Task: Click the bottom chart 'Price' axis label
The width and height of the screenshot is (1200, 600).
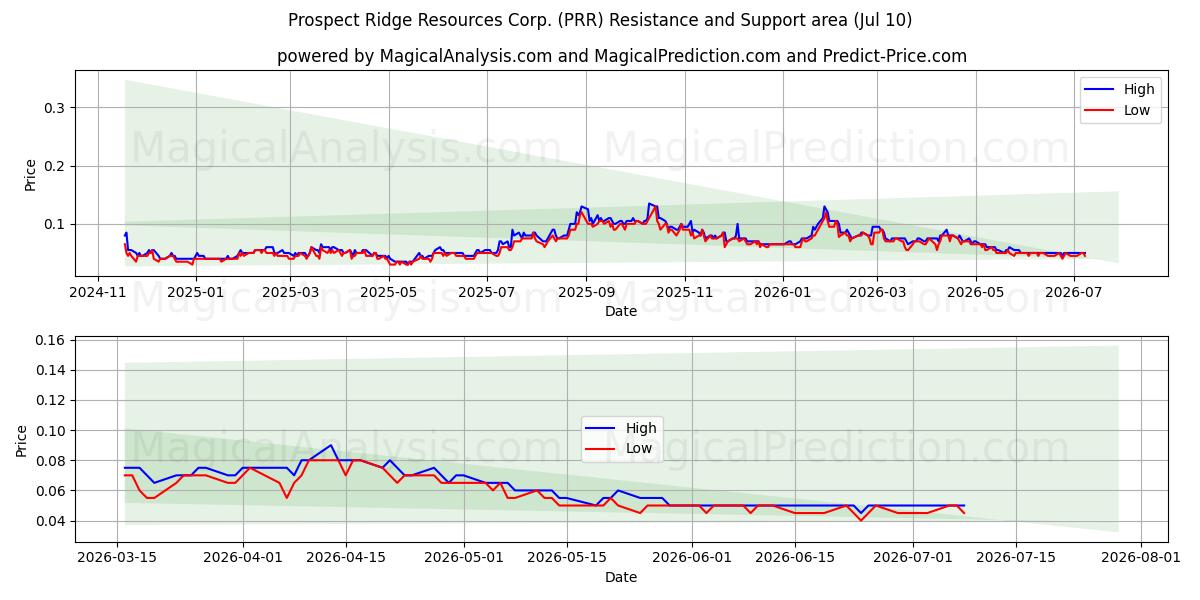Action: pyautogui.click(x=22, y=440)
